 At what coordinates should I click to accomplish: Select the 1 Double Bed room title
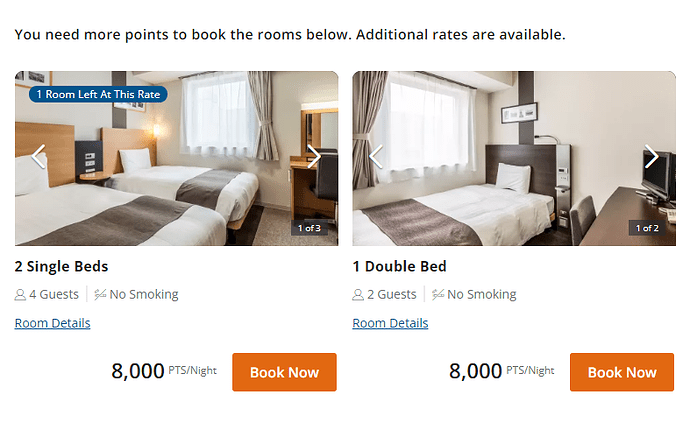[400, 266]
